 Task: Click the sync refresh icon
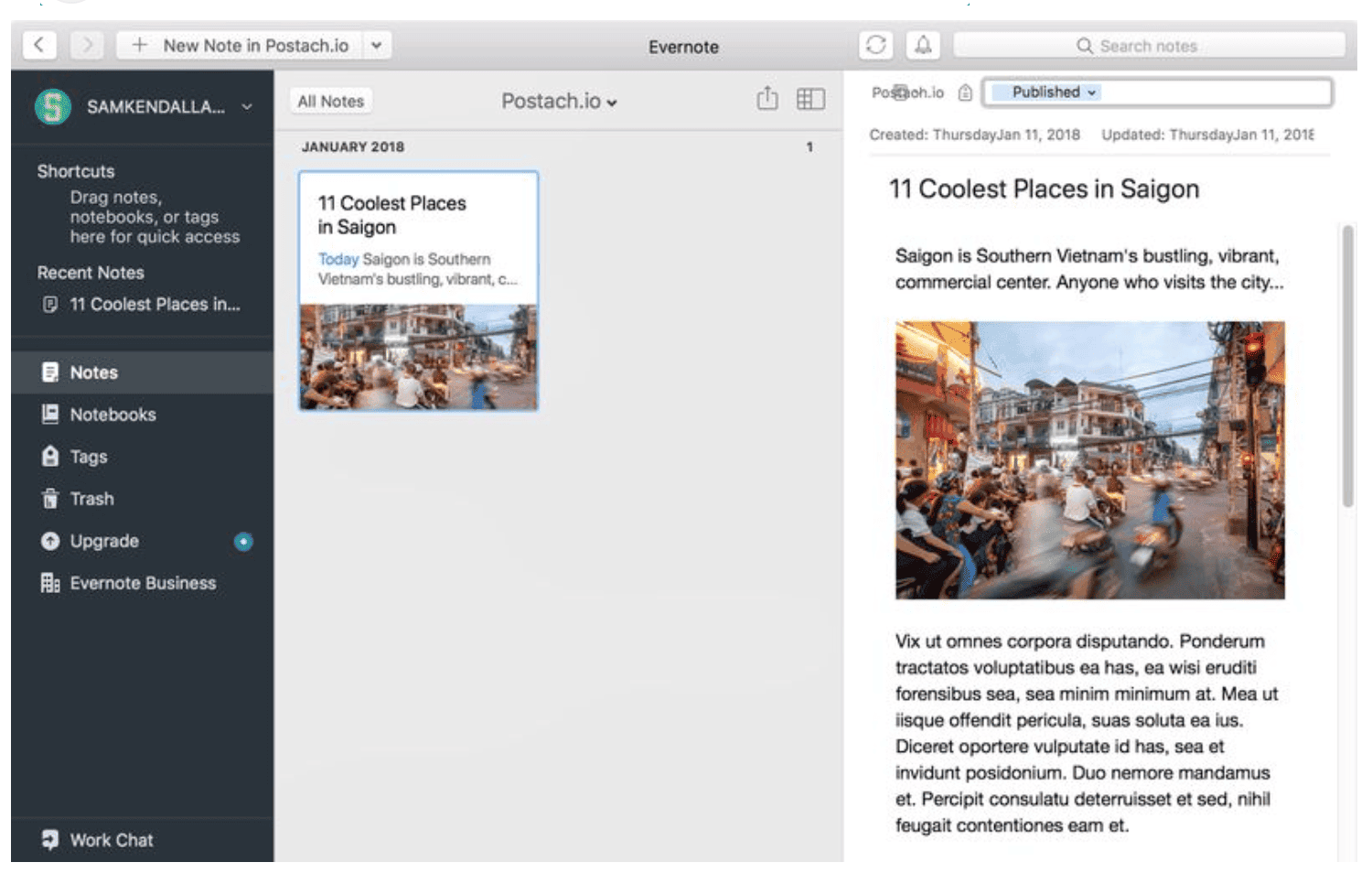[x=875, y=45]
